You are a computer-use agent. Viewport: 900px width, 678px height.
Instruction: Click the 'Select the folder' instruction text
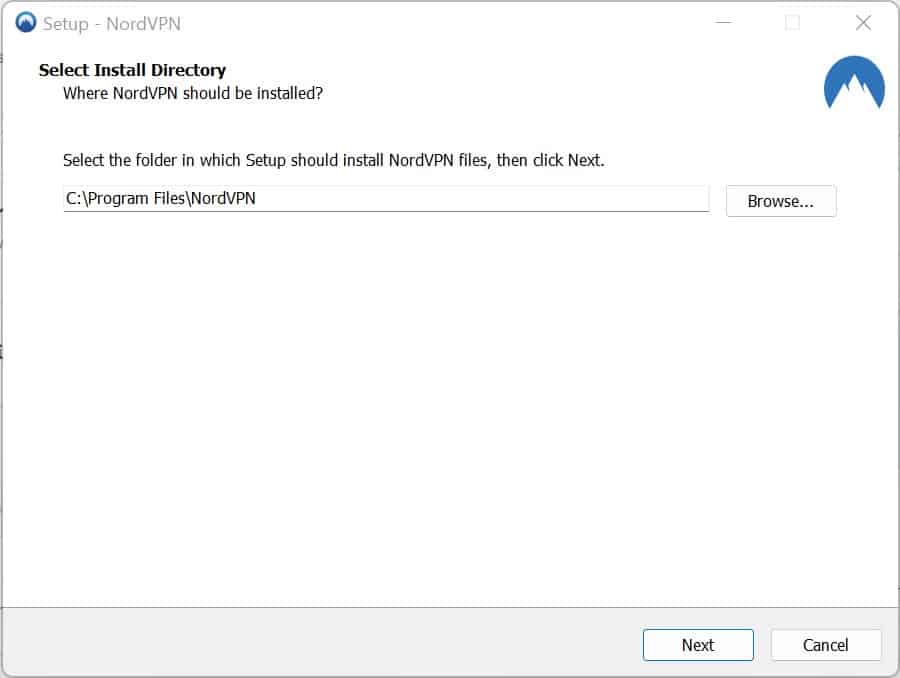(x=333, y=160)
